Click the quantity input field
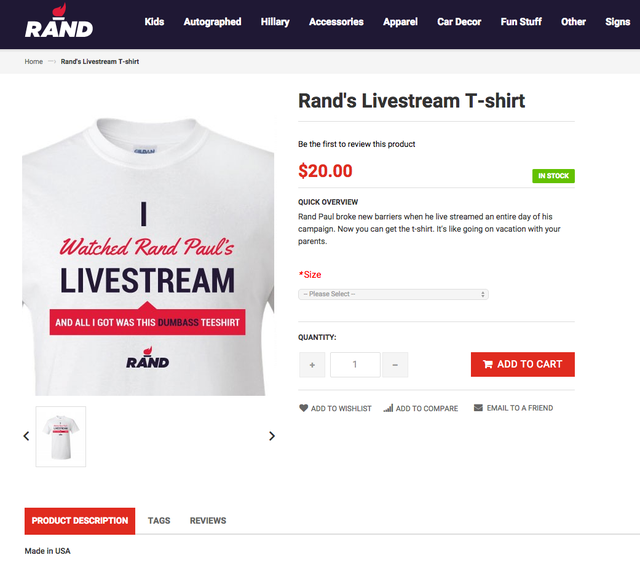This screenshot has width=640, height=579. [355, 365]
